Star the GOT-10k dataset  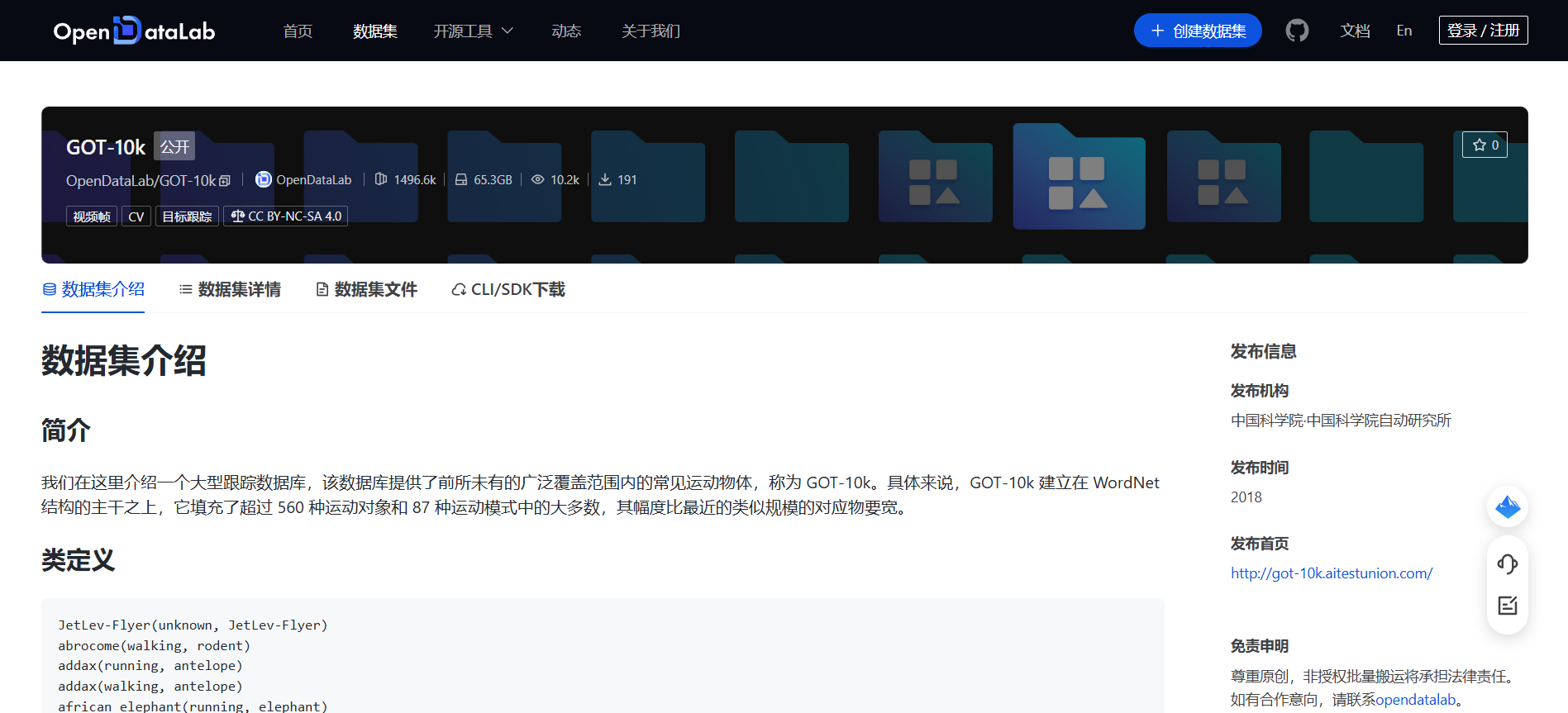(1485, 145)
